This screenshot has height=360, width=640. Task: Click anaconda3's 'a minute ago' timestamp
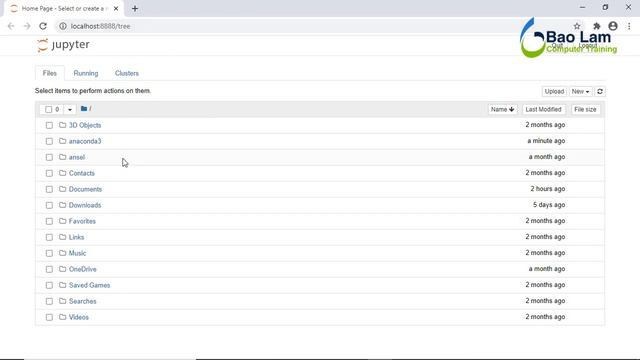(546, 141)
